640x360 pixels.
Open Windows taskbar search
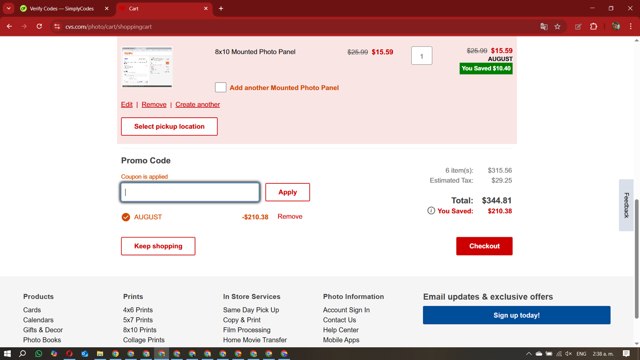coord(22,353)
